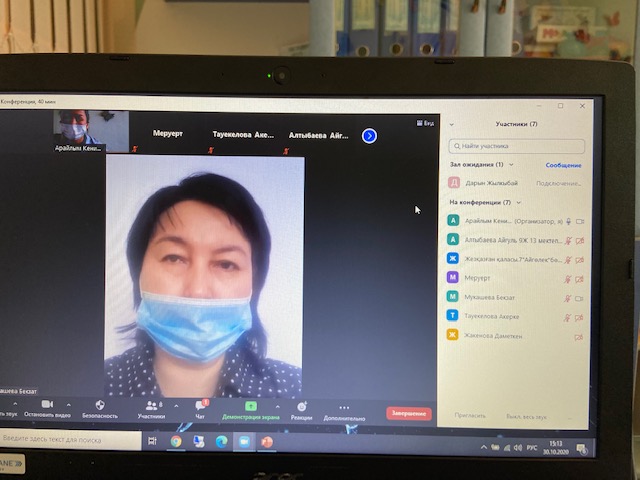Click the More (Дополнительно) three-dots icon
The width and height of the screenshot is (640, 480).
[x=344, y=406]
